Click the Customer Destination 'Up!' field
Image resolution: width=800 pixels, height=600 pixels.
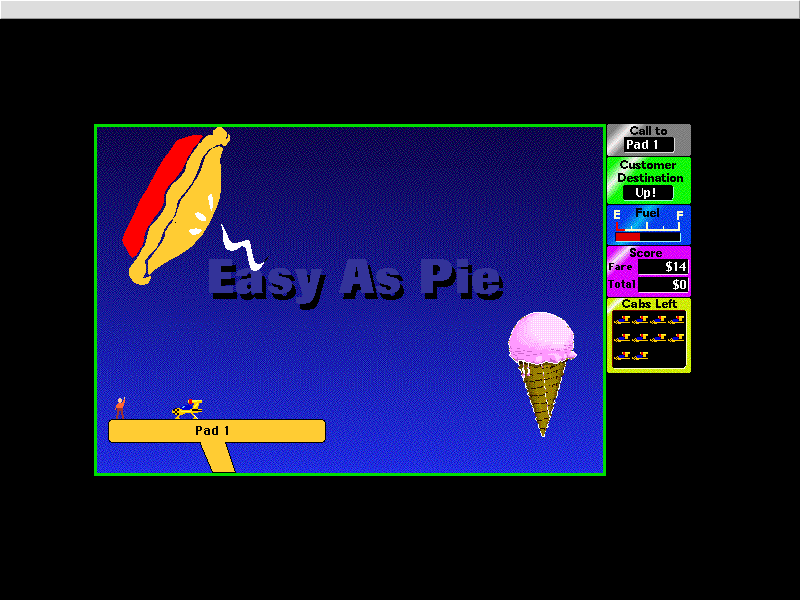tap(648, 193)
